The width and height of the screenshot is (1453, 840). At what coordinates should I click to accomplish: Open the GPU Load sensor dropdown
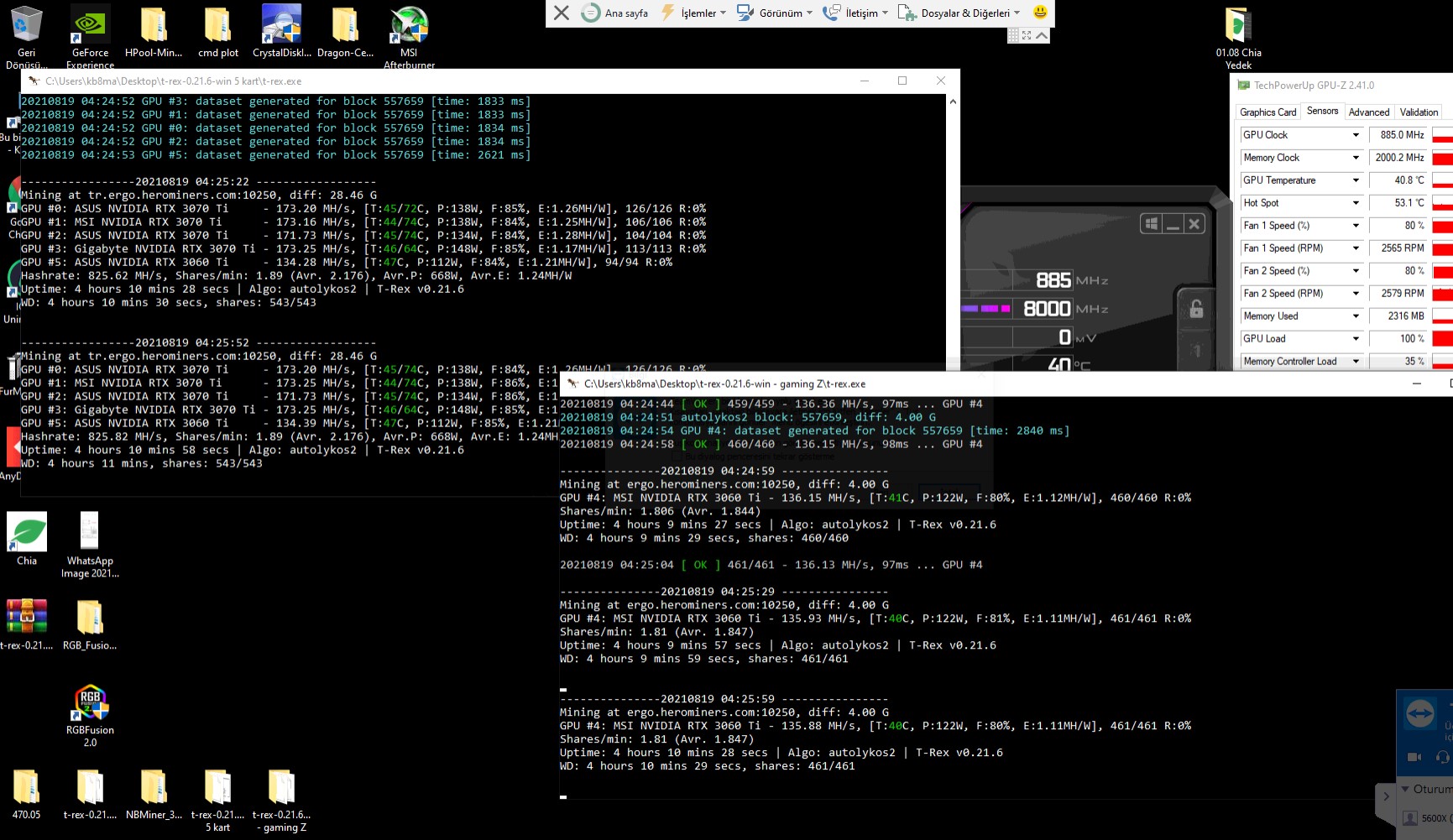click(x=1356, y=339)
